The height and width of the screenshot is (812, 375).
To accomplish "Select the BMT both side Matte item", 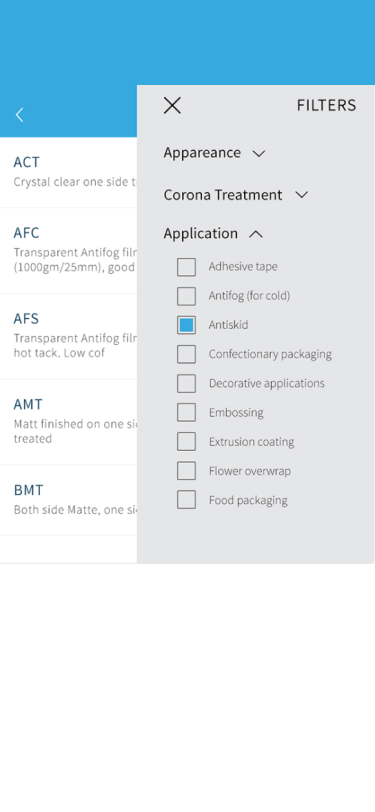I will (68, 500).
